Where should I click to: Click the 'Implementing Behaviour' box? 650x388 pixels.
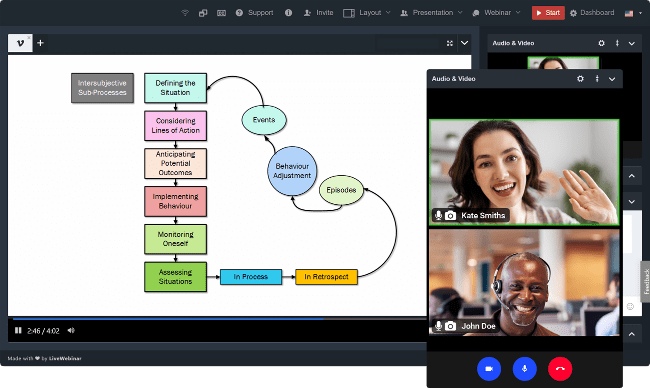click(175, 201)
